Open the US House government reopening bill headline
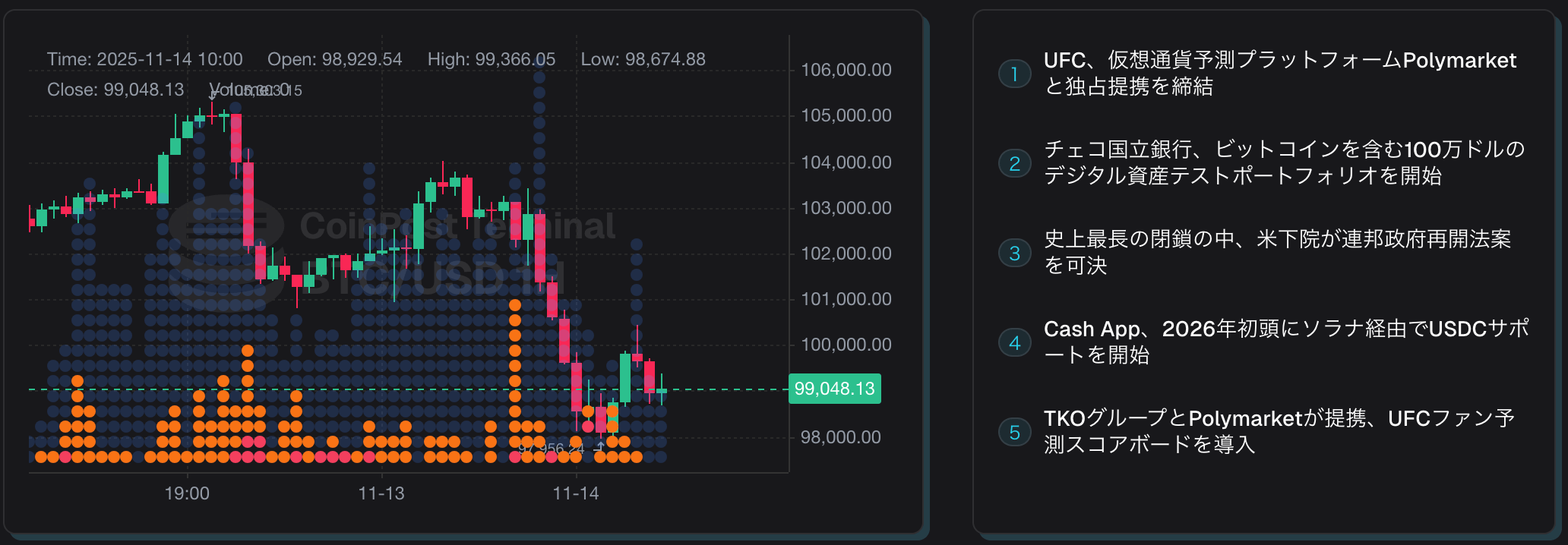 point(1276,252)
